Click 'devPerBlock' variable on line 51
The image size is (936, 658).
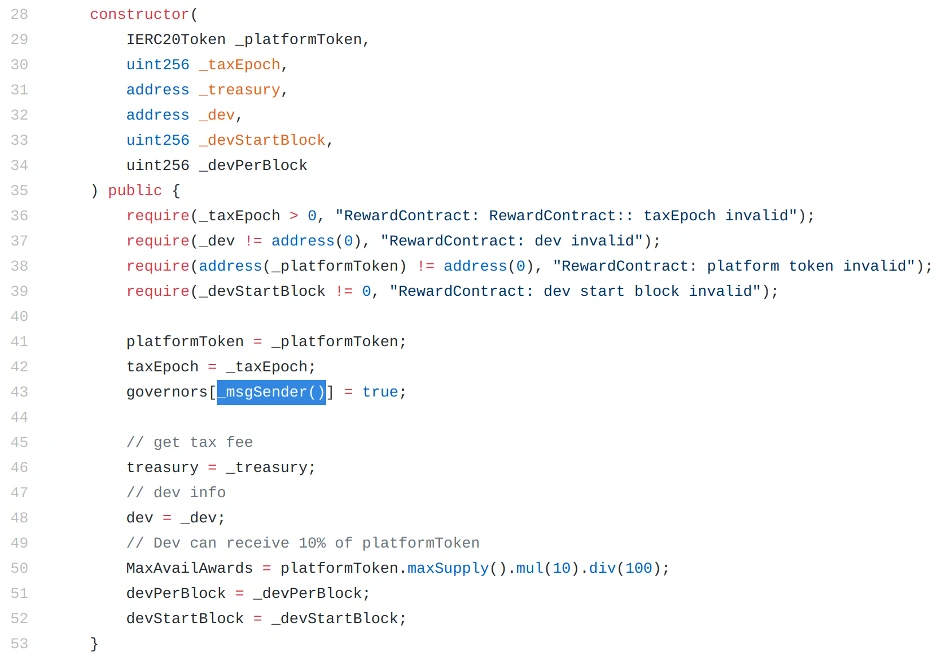coord(176,593)
